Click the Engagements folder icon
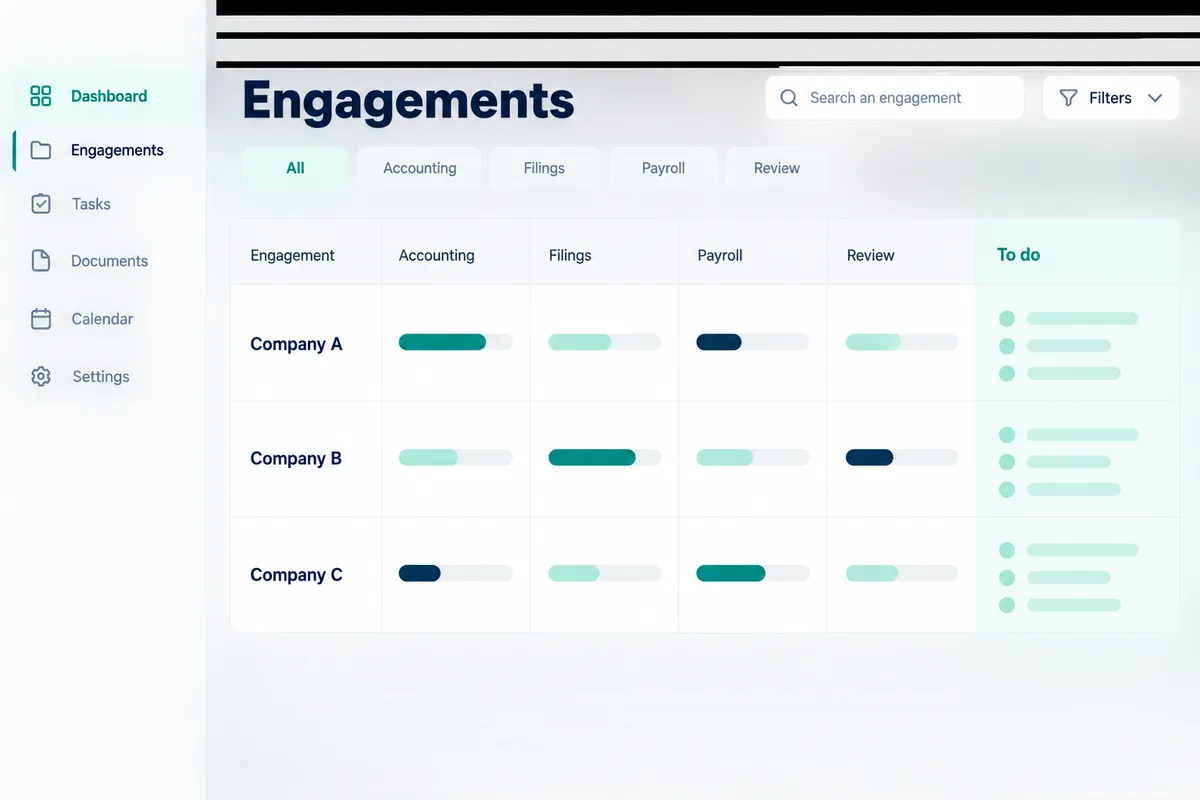The height and width of the screenshot is (800, 1200). coord(41,150)
